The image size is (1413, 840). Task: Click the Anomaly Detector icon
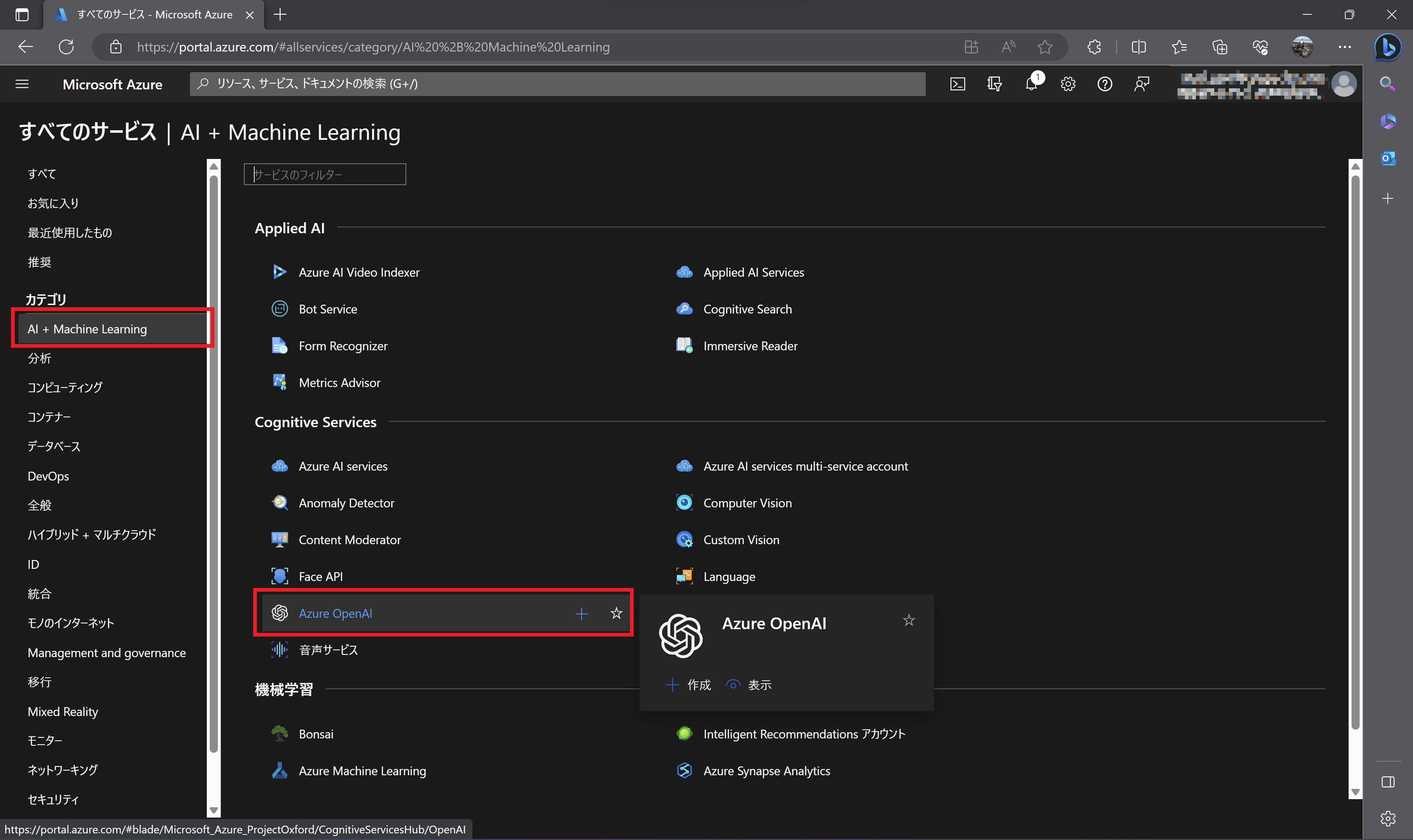280,503
